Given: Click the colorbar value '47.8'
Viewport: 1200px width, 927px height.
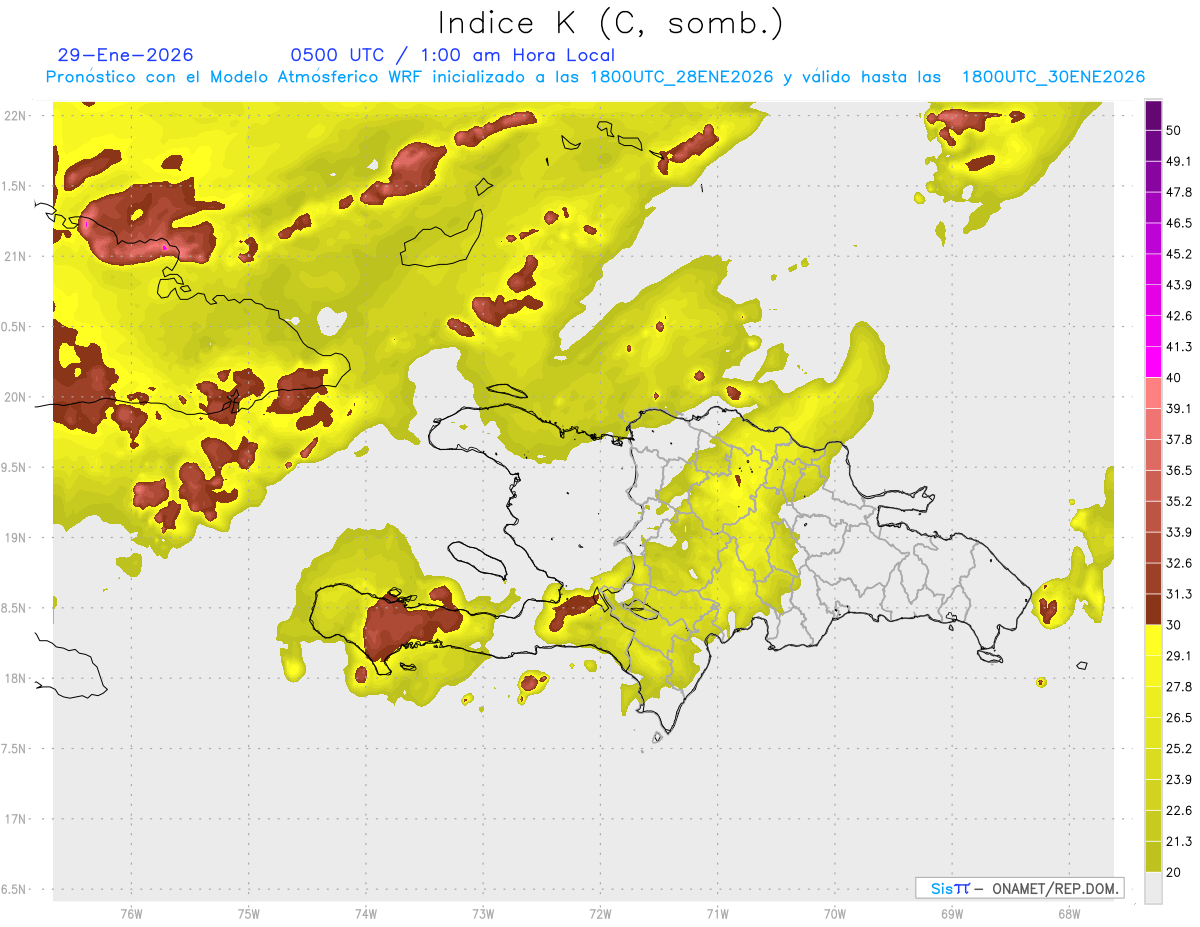Looking at the screenshot, I should click(x=1179, y=192).
